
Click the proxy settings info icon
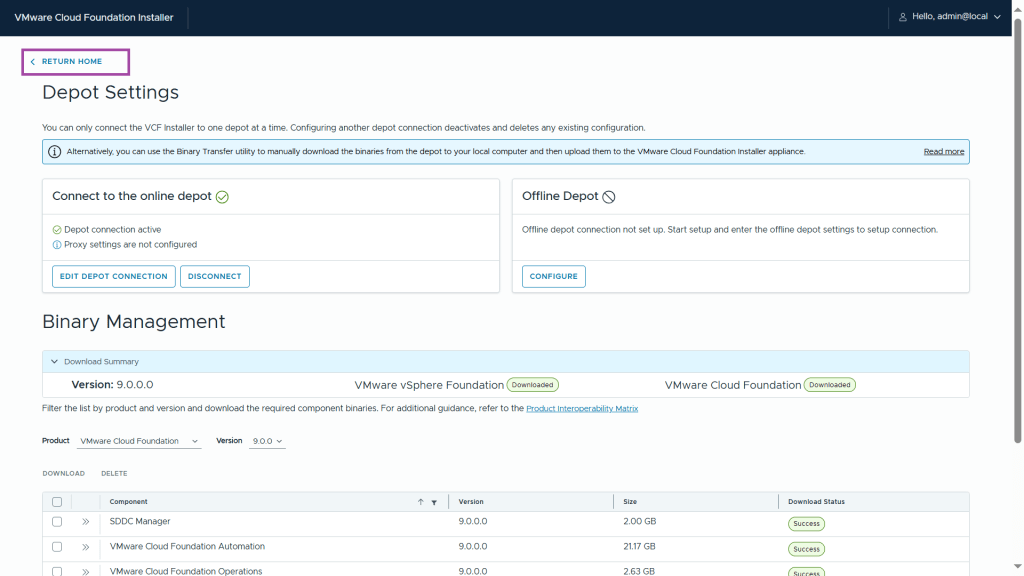point(57,245)
